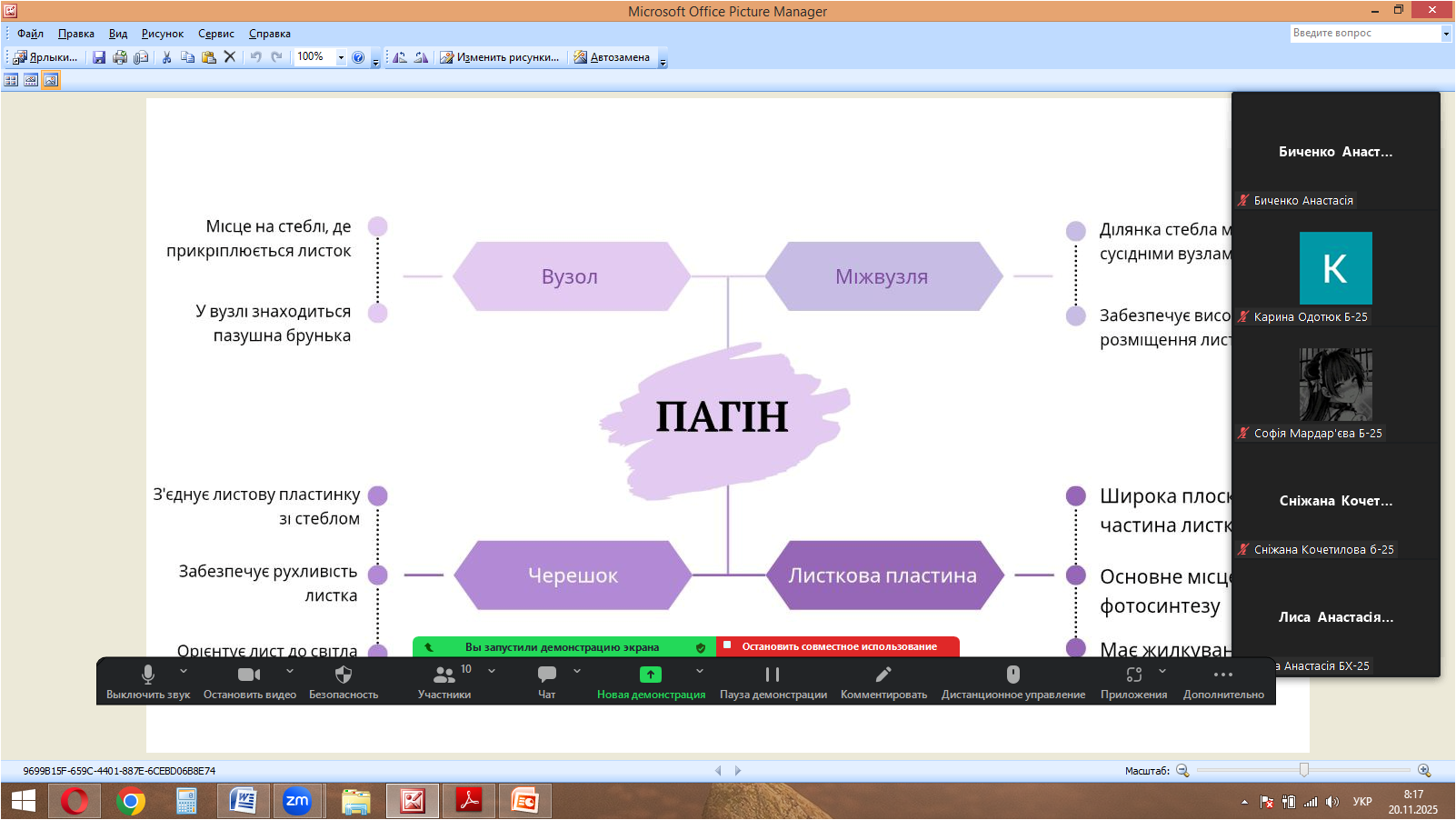Expand the 100% zoom level dropdown
This screenshot has width=1456, height=820.
point(341,57)
